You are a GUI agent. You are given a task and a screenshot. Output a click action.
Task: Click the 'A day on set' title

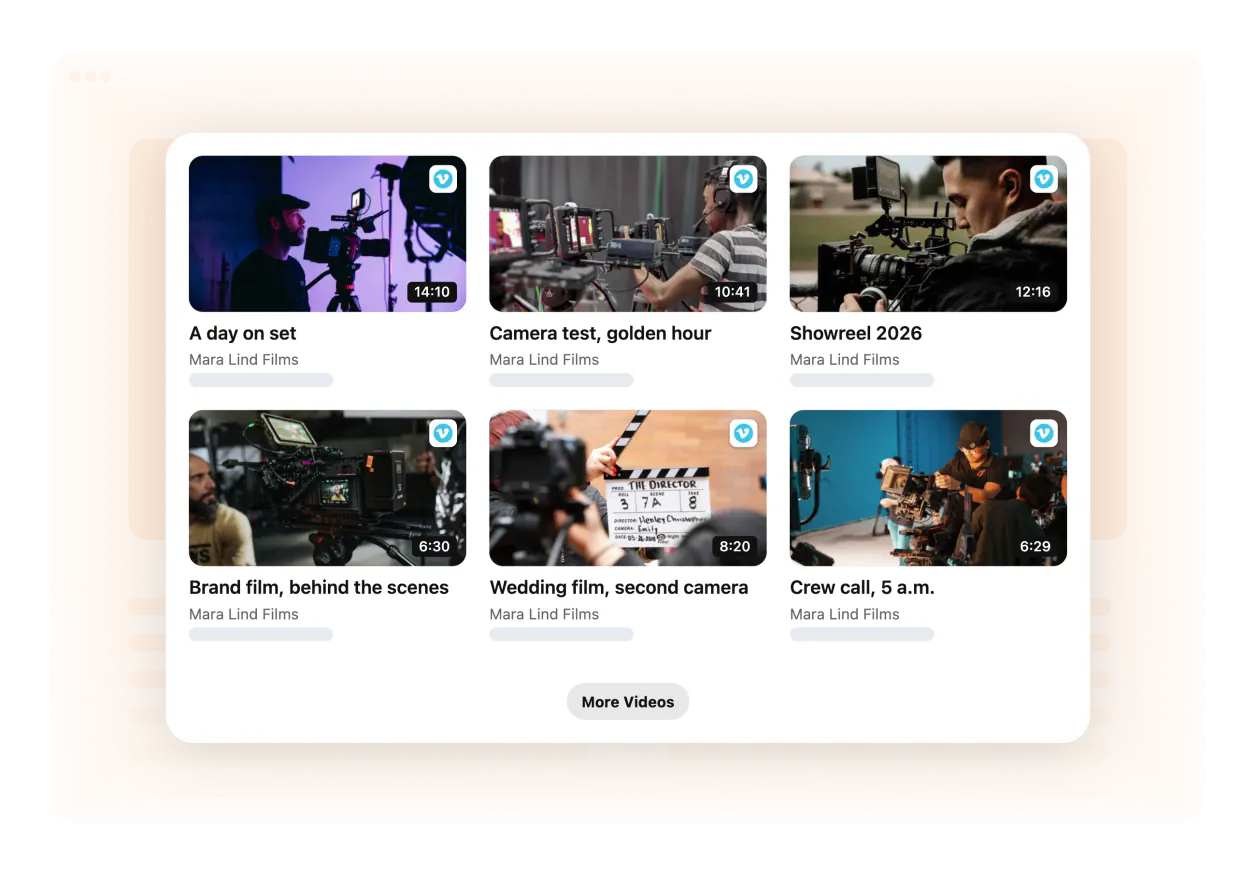pos(243,334)
